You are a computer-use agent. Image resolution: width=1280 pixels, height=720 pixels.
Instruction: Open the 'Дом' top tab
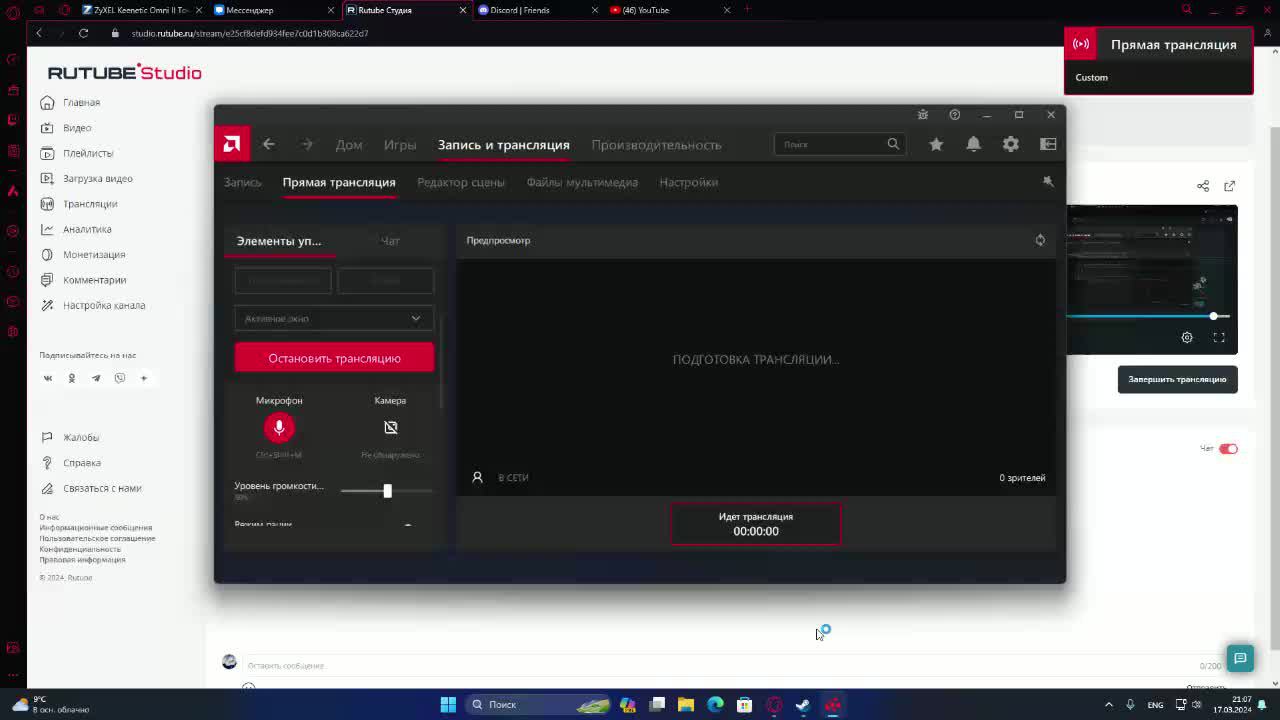349,145
